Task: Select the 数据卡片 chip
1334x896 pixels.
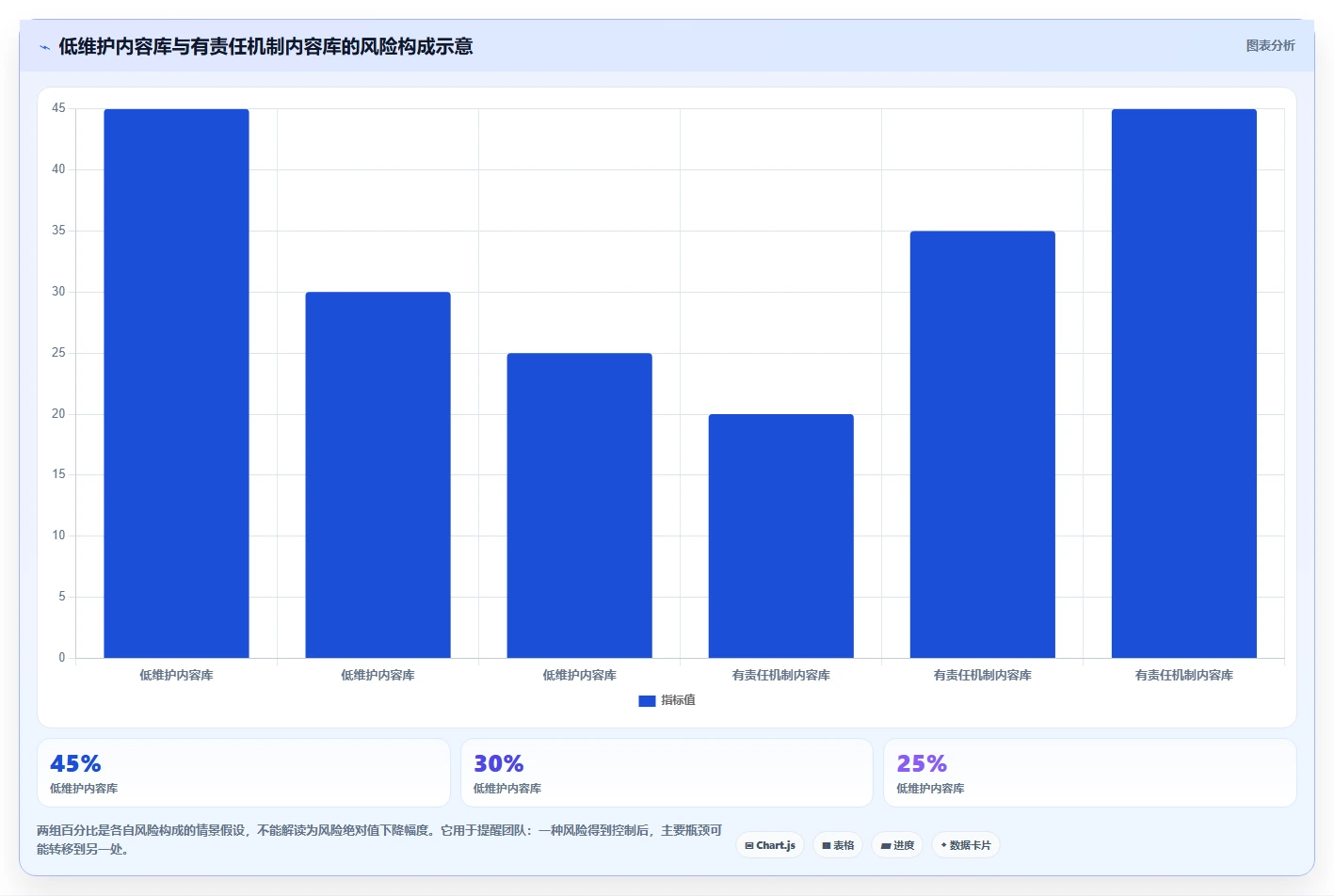Action: [966, 845]
